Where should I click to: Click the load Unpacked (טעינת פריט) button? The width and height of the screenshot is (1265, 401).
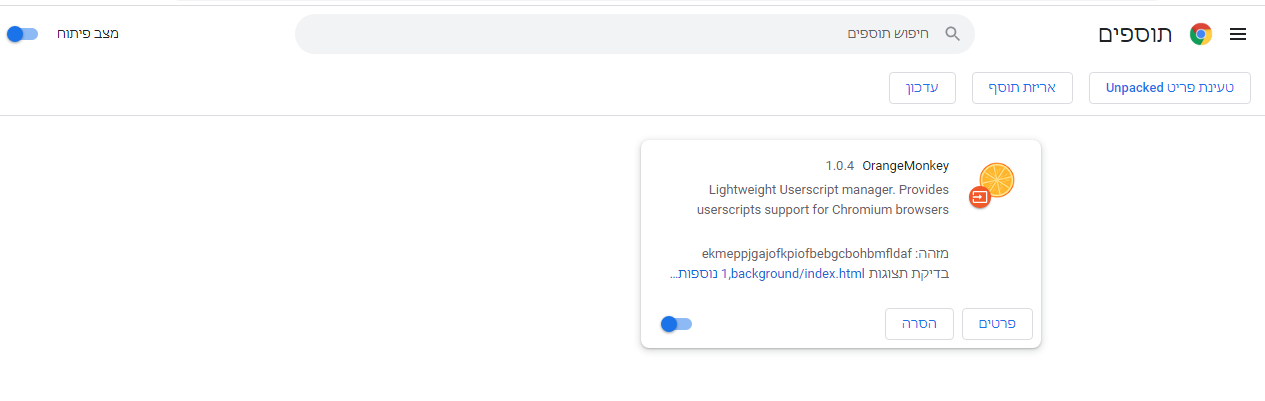click(x=1170, y=88)
